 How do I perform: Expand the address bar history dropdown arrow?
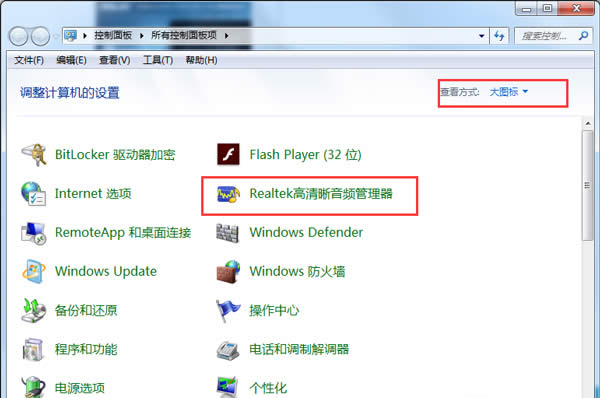coord(481,36)
